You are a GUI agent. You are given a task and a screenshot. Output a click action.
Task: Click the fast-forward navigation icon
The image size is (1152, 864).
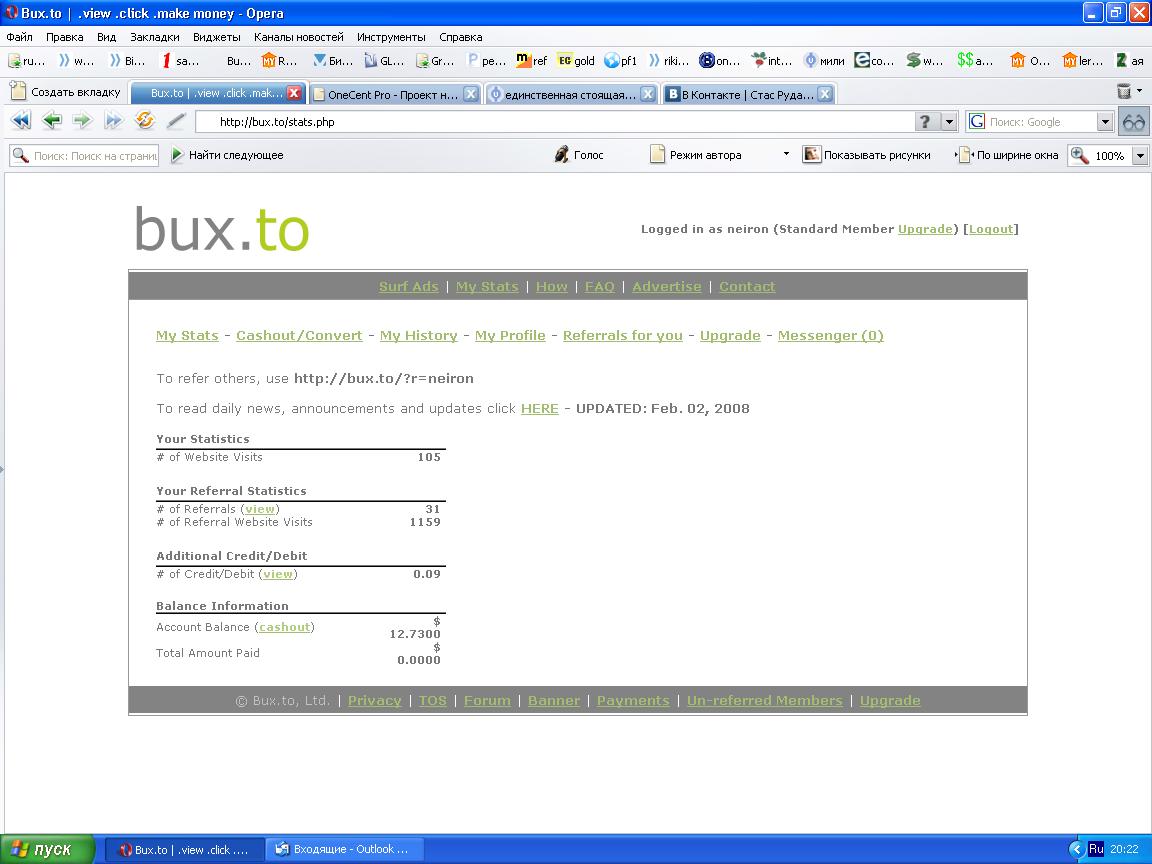(x=113, y=120)
